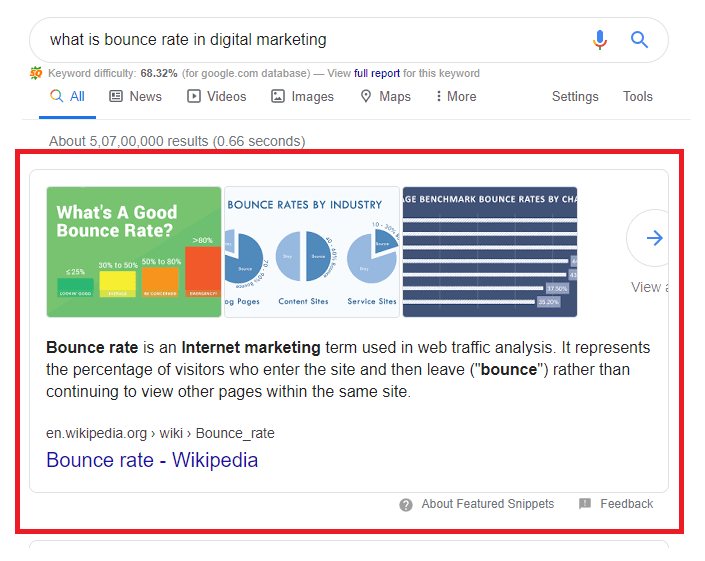Expand the More search options menu
The image size is (705, 561).
coord(456,97)
